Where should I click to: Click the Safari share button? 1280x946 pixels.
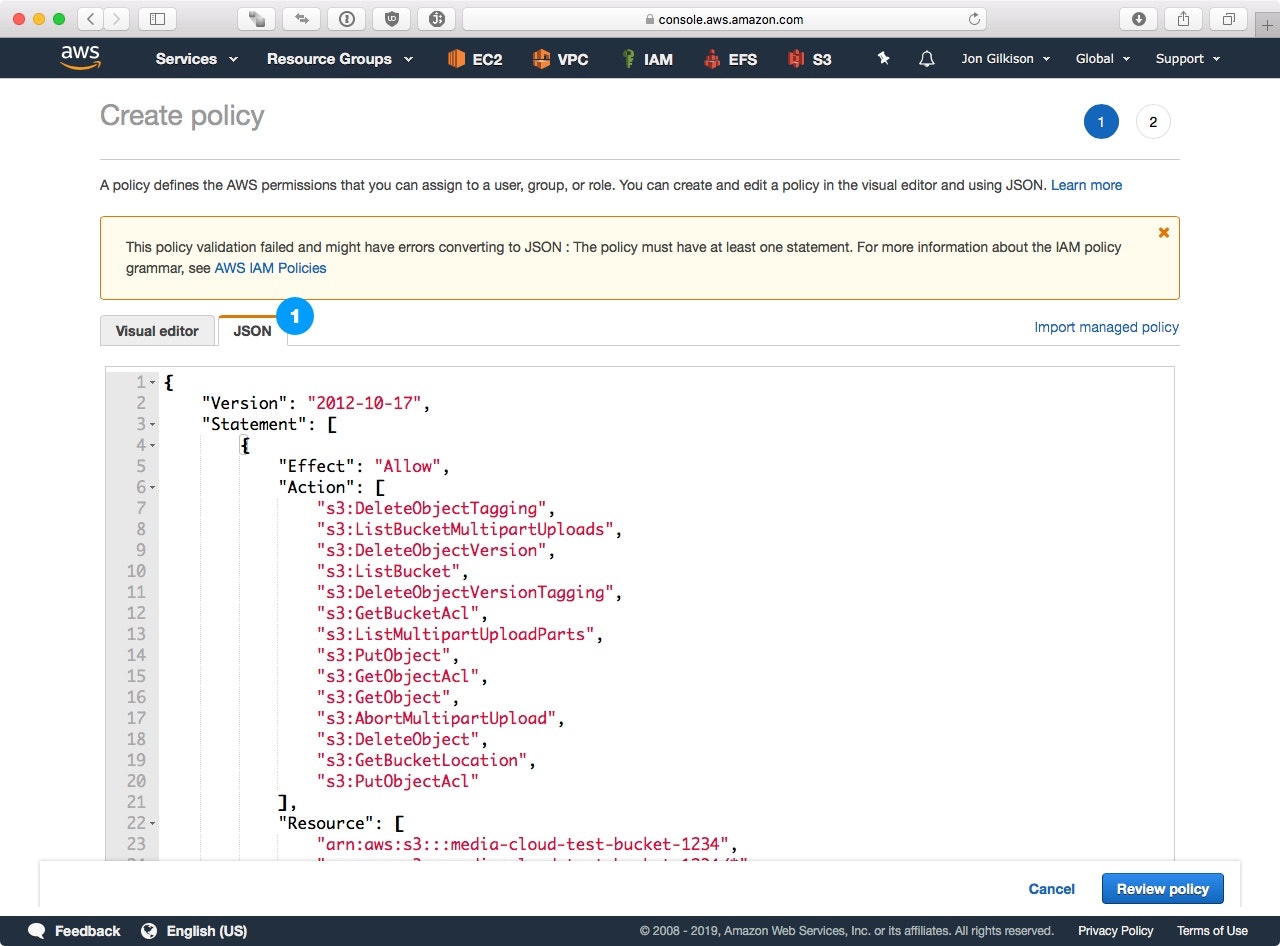pos(1183,18)
